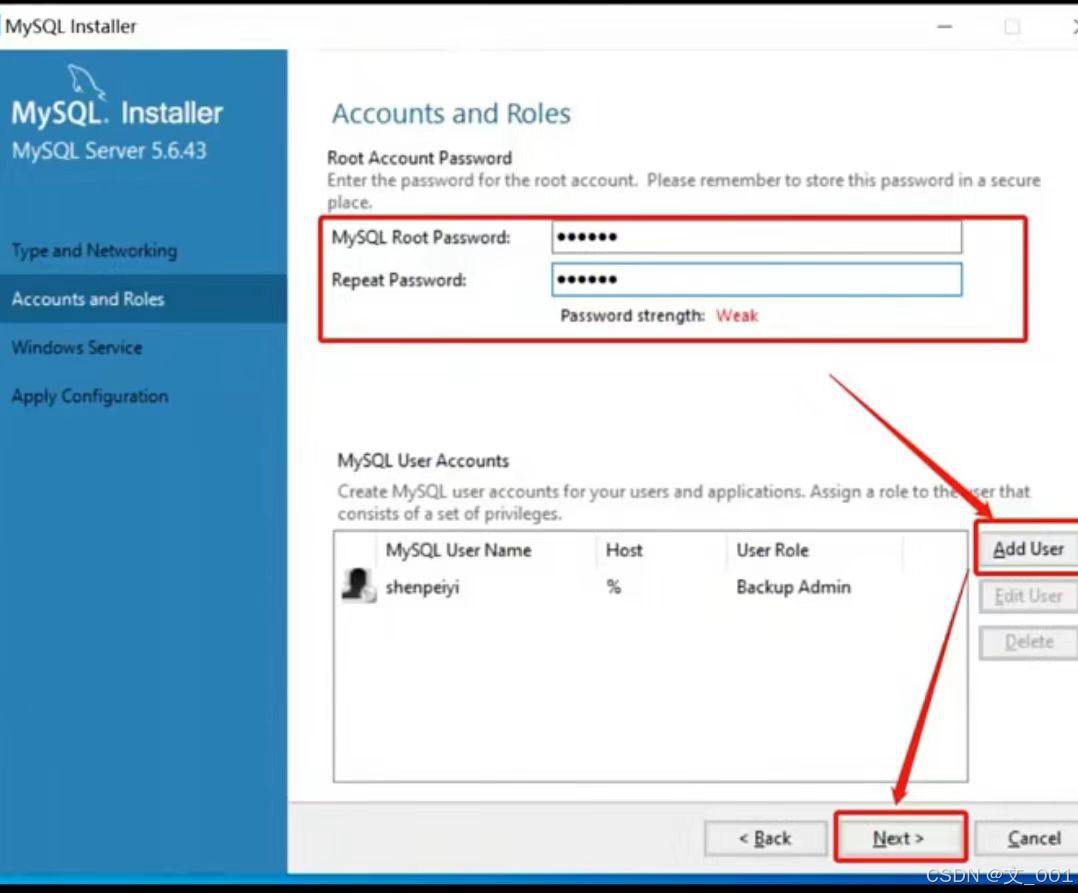Click the MySQL User Name column header
The image size is (1078, 893).
(x=459, y=551)
